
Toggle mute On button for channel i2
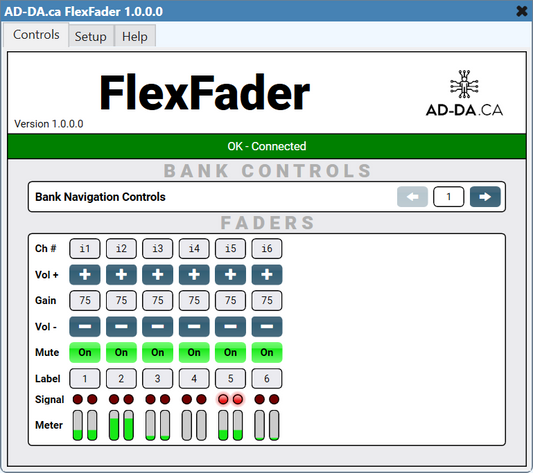pos(121,352)
